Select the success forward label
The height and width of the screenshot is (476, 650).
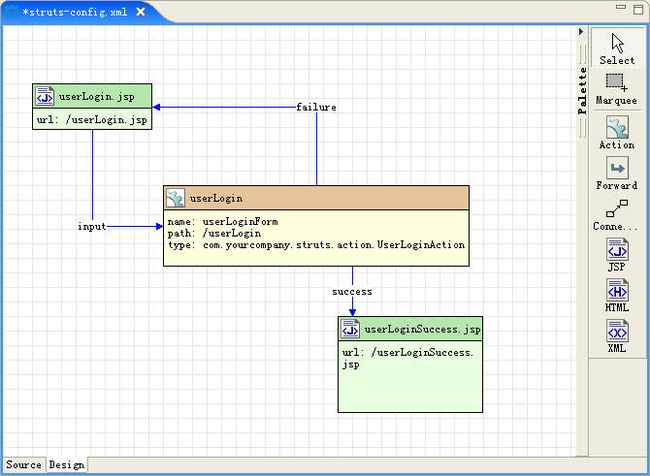pyautogui.click(x=352, y=291)
